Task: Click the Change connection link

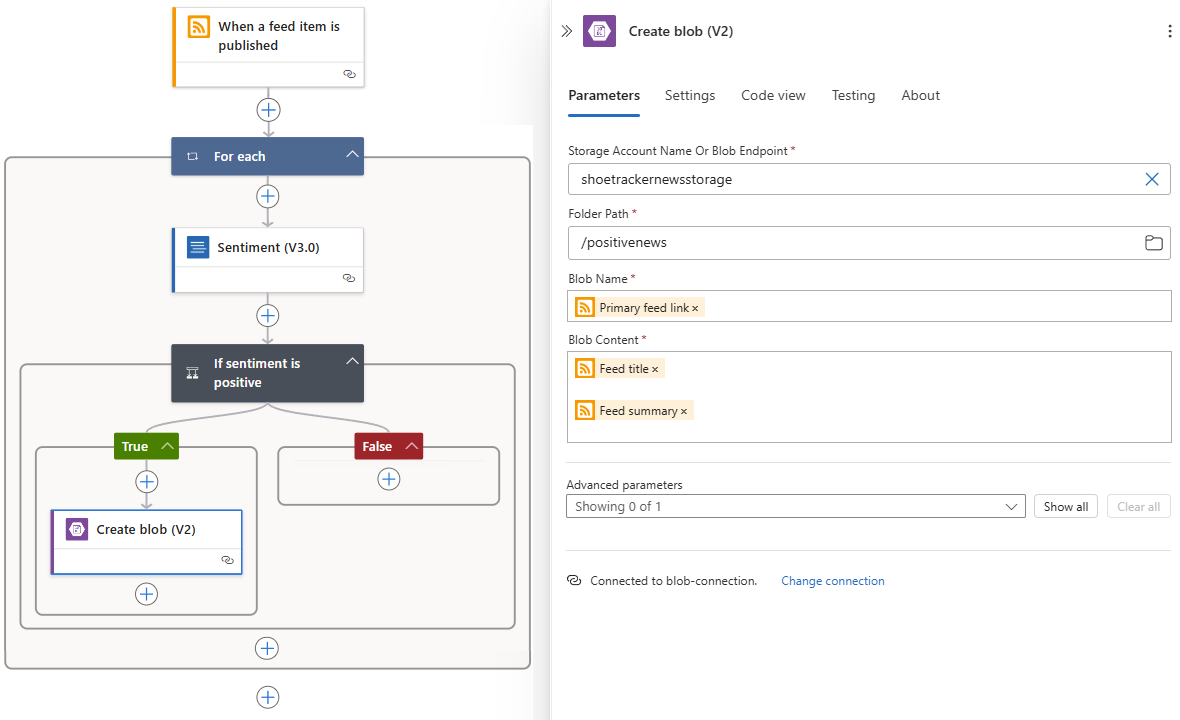Action: pyautogui.click(x=833, y=580)
